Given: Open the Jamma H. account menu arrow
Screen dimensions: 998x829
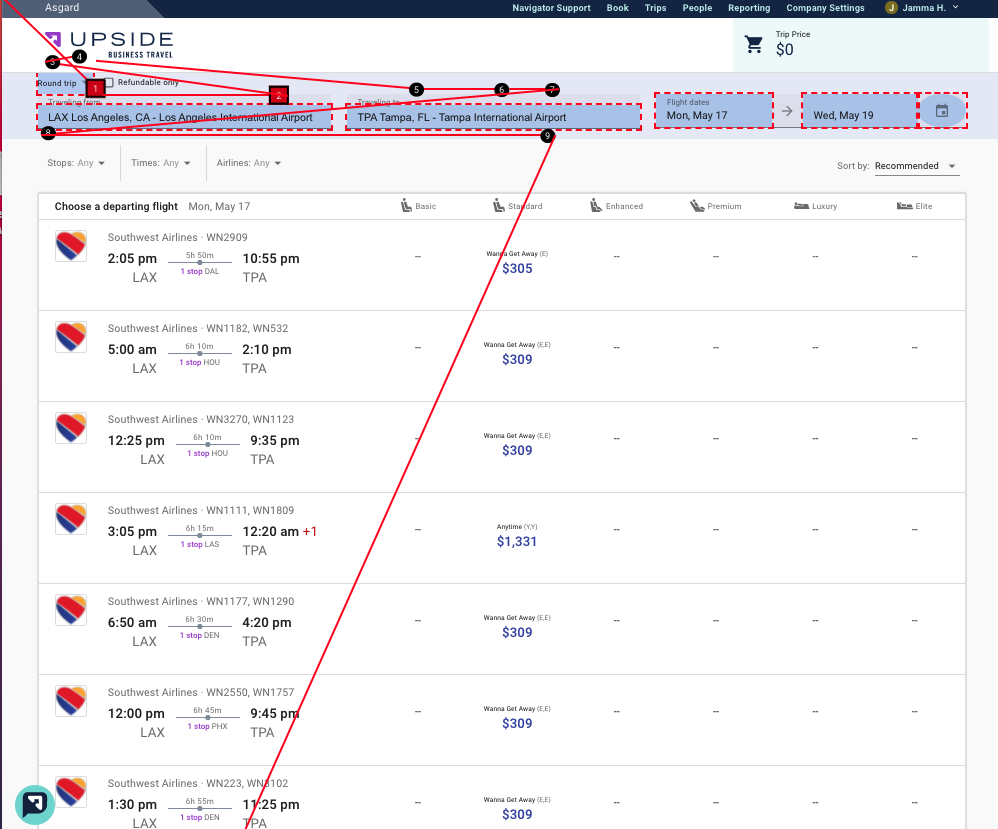Looking at the screenshot, I should click(x=955, y=7).
